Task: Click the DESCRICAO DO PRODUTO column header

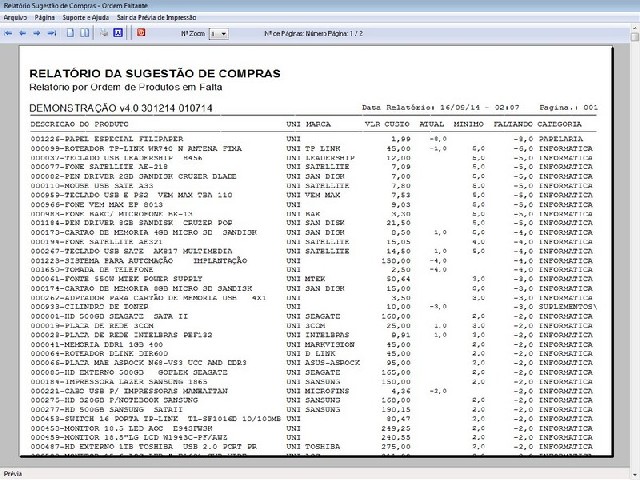Action: pyautogui.click(x=80, y=124)
